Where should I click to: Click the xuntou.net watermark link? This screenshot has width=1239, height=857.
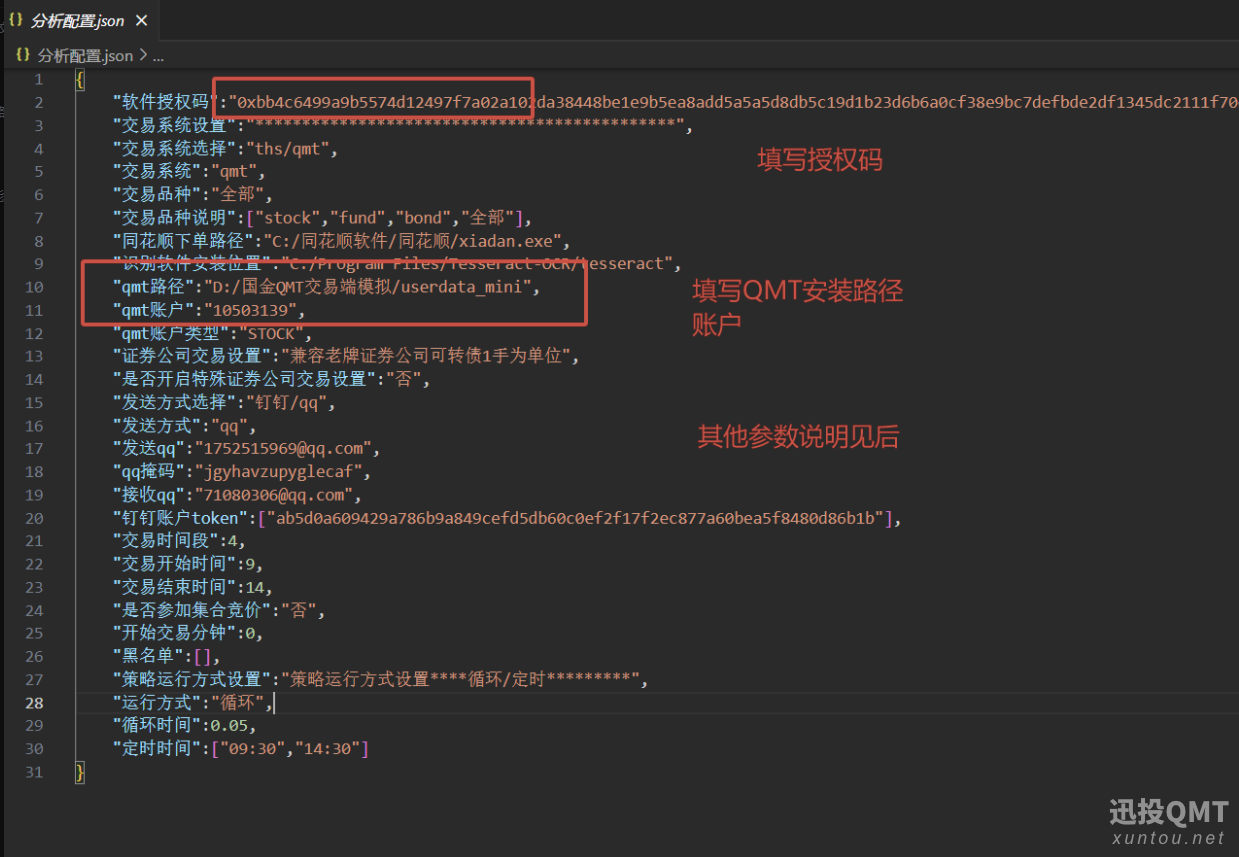pos(1167,837)
